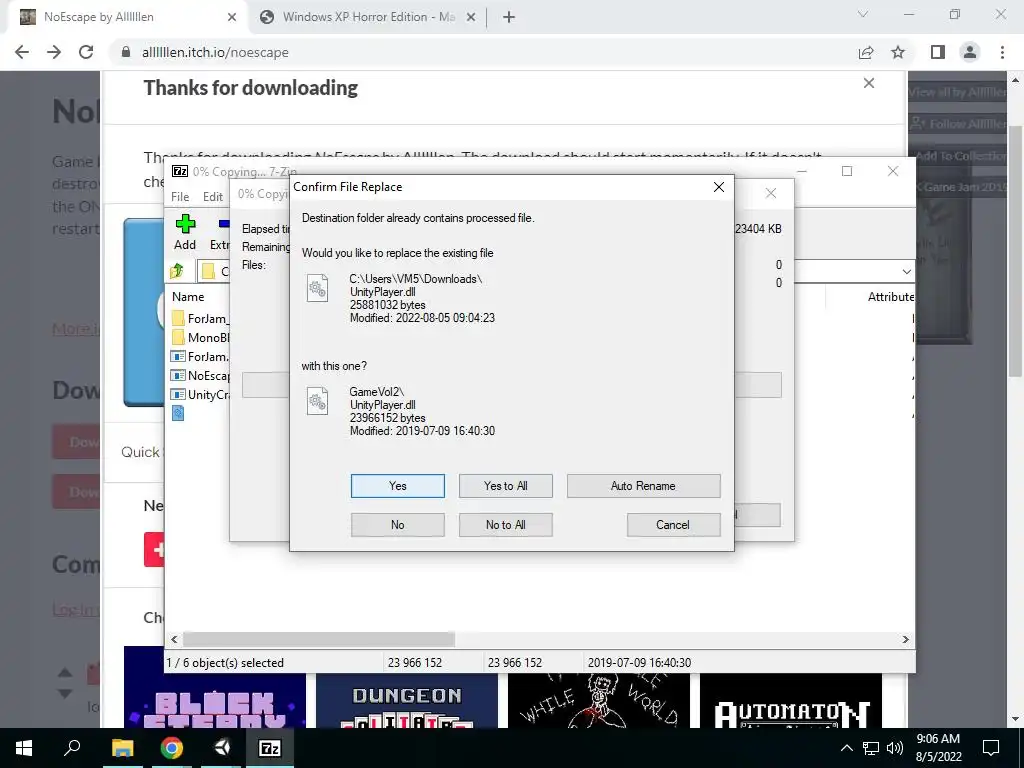This screenshot has height=768, width=1024.
Task: Click the page scrollbar up arrow
Action: click(x=1015, y=80)
